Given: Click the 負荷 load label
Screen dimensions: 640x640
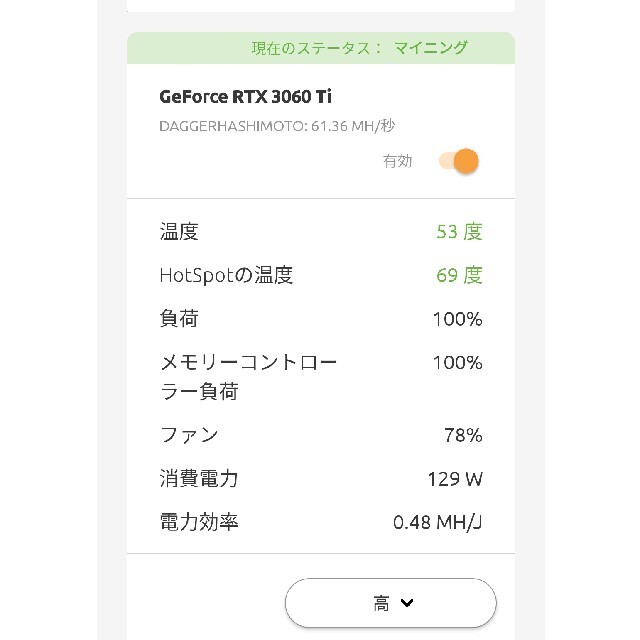Looking at the screenshot, I should 179,318.
